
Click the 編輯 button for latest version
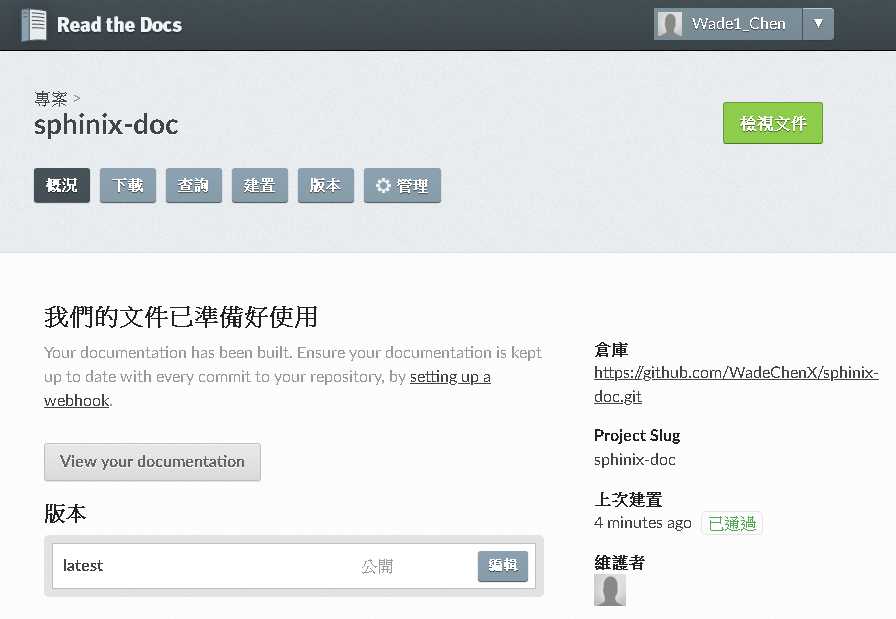coord(503,566)
